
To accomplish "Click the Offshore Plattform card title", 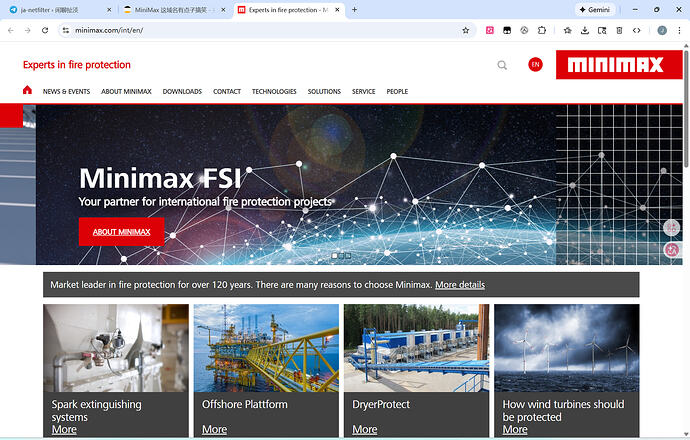I will [x=245, y=404].
